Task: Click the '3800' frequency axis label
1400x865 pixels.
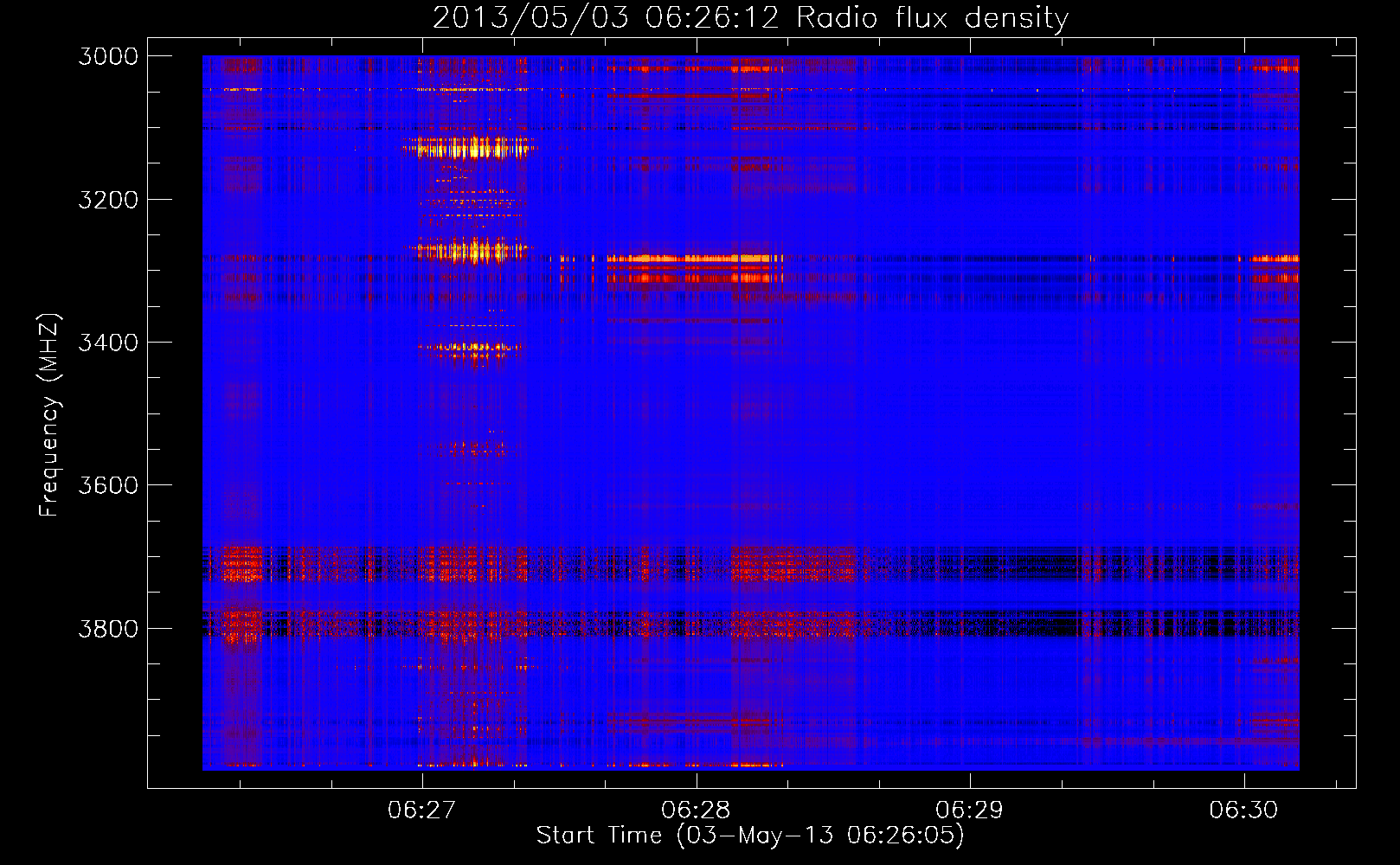Action: [x=108, y=628]
